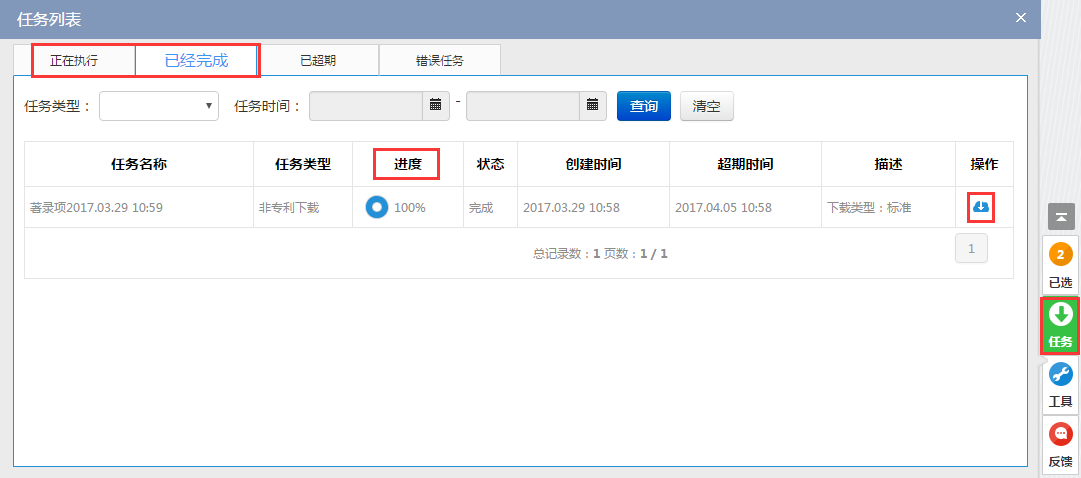Close the 任务列表 dialog
This screenshot has height=478, width=1081.
(x=1020, y=17)
